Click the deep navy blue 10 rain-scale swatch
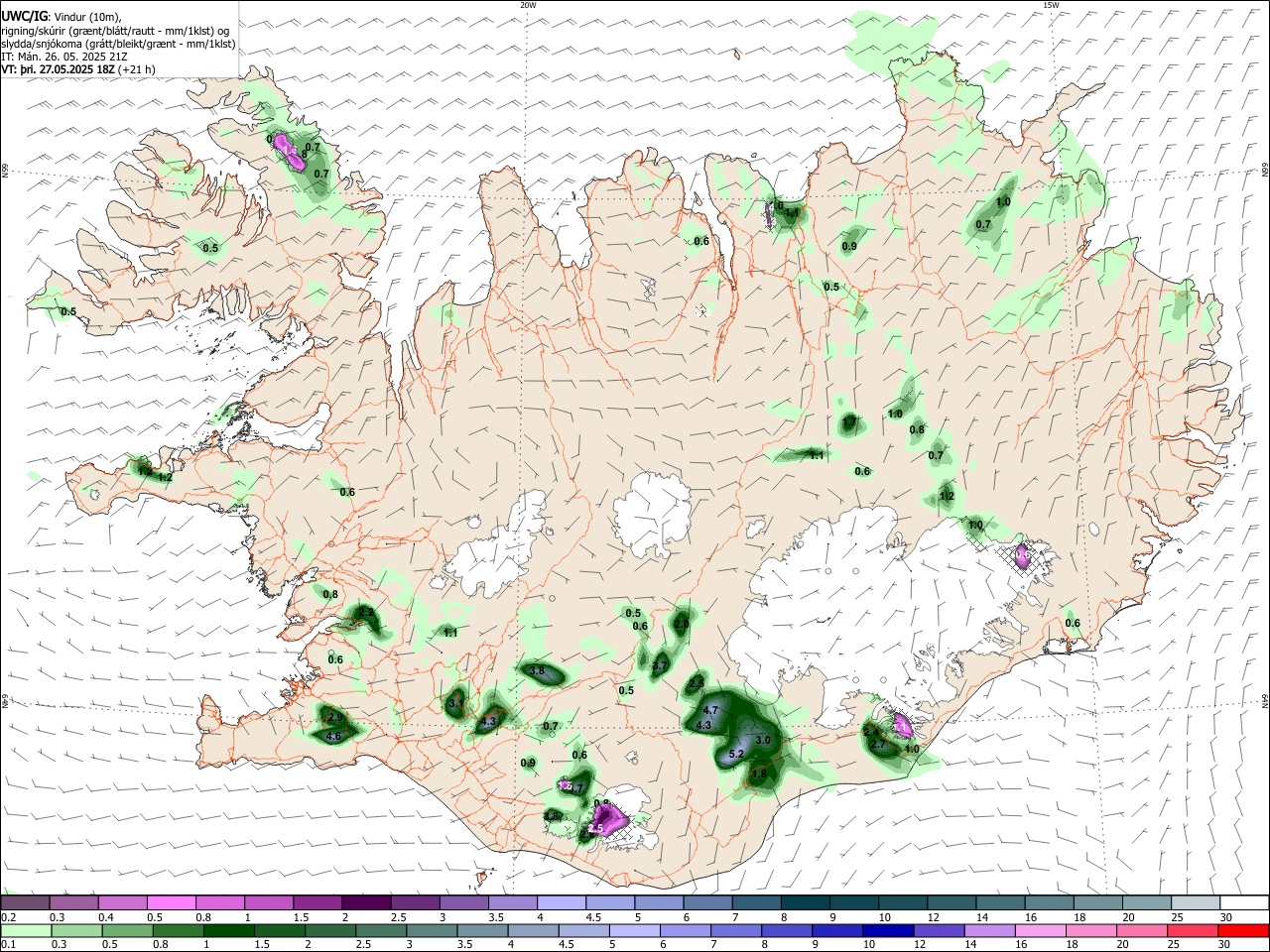The width and height of the screenshot is (1270, 952). click(x=888, y=930)
